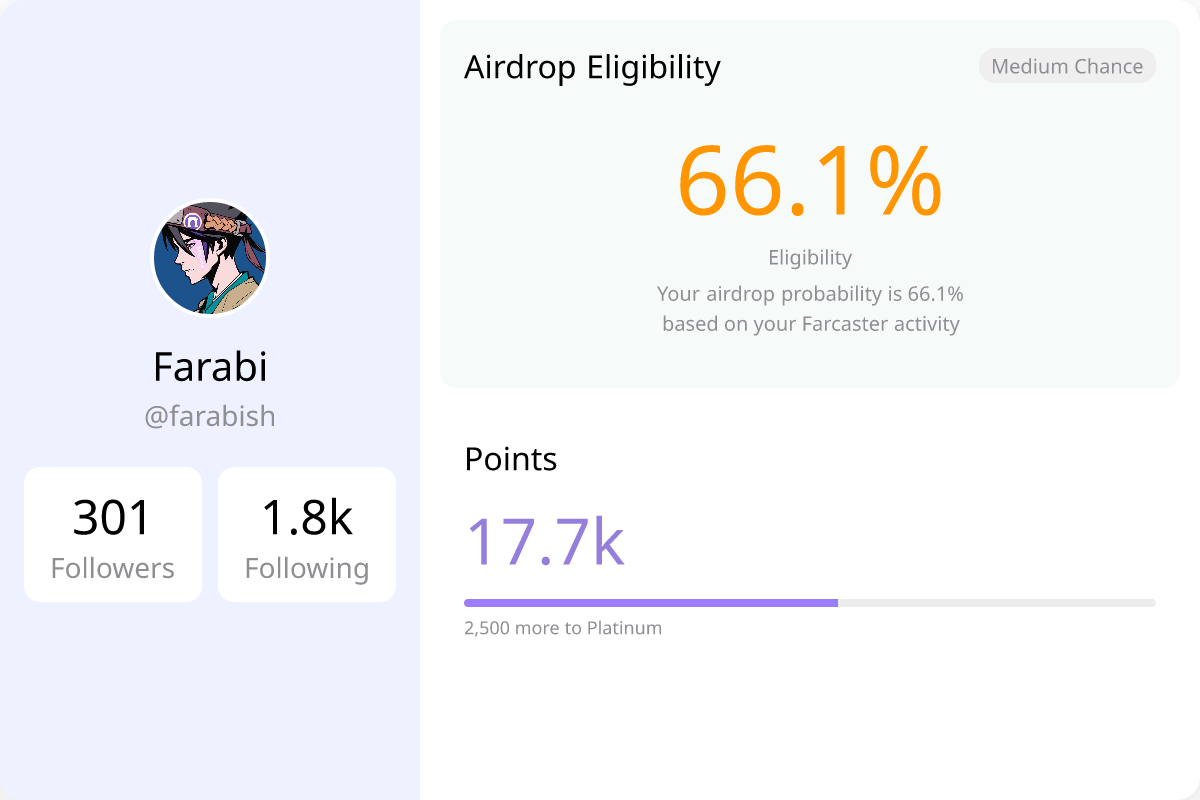The height and width of the screenshot is (800, 1200).
Task: Click the 66.1% eligibility percentage
Action: (x=810, y=181)
